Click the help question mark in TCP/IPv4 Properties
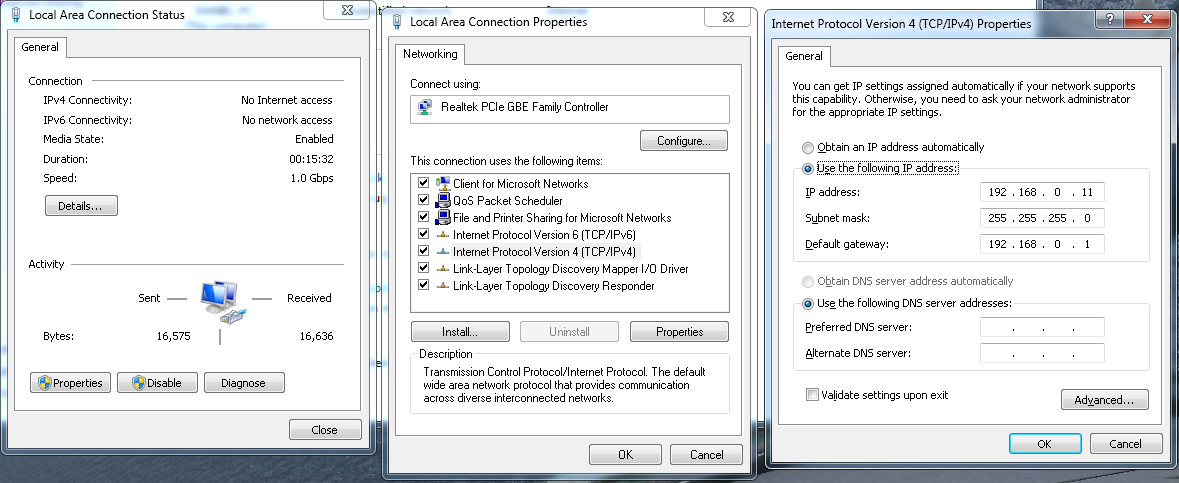1179x483 pixels. point(1108,20)
